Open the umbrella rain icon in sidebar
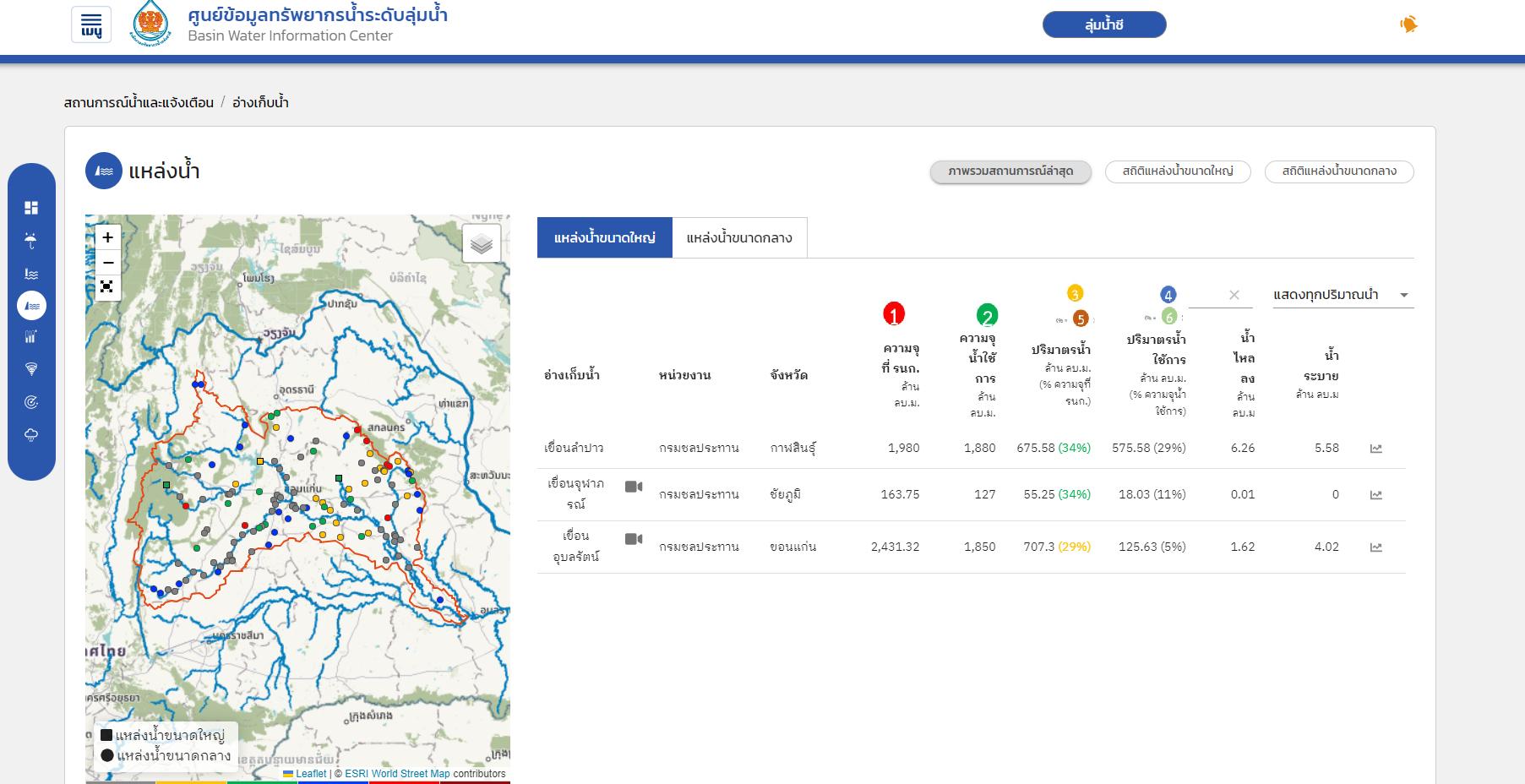 [31, 241]
